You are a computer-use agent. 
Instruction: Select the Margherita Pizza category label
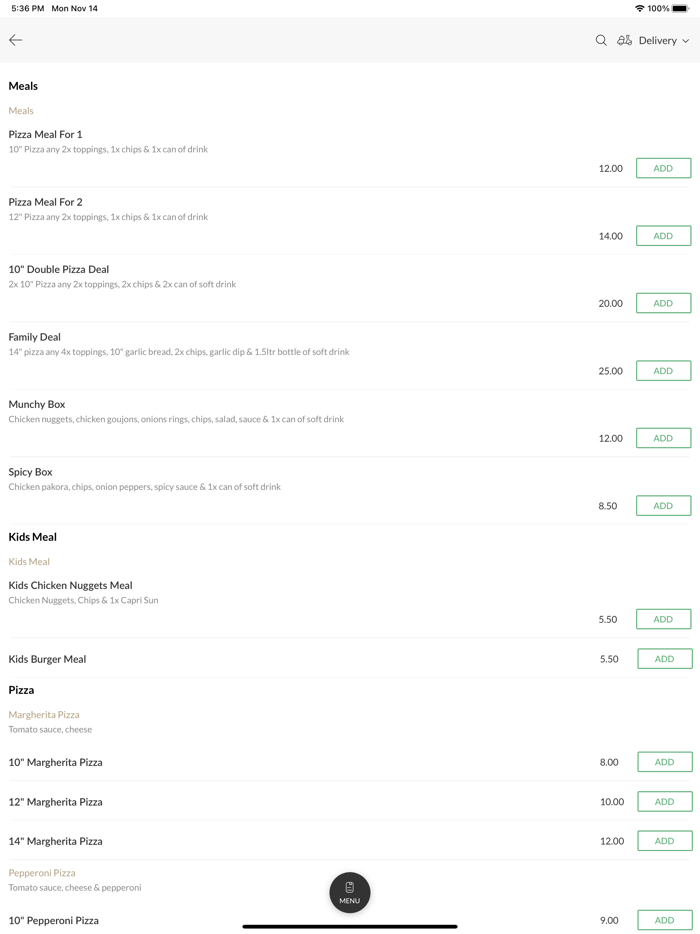click(44, 715)
